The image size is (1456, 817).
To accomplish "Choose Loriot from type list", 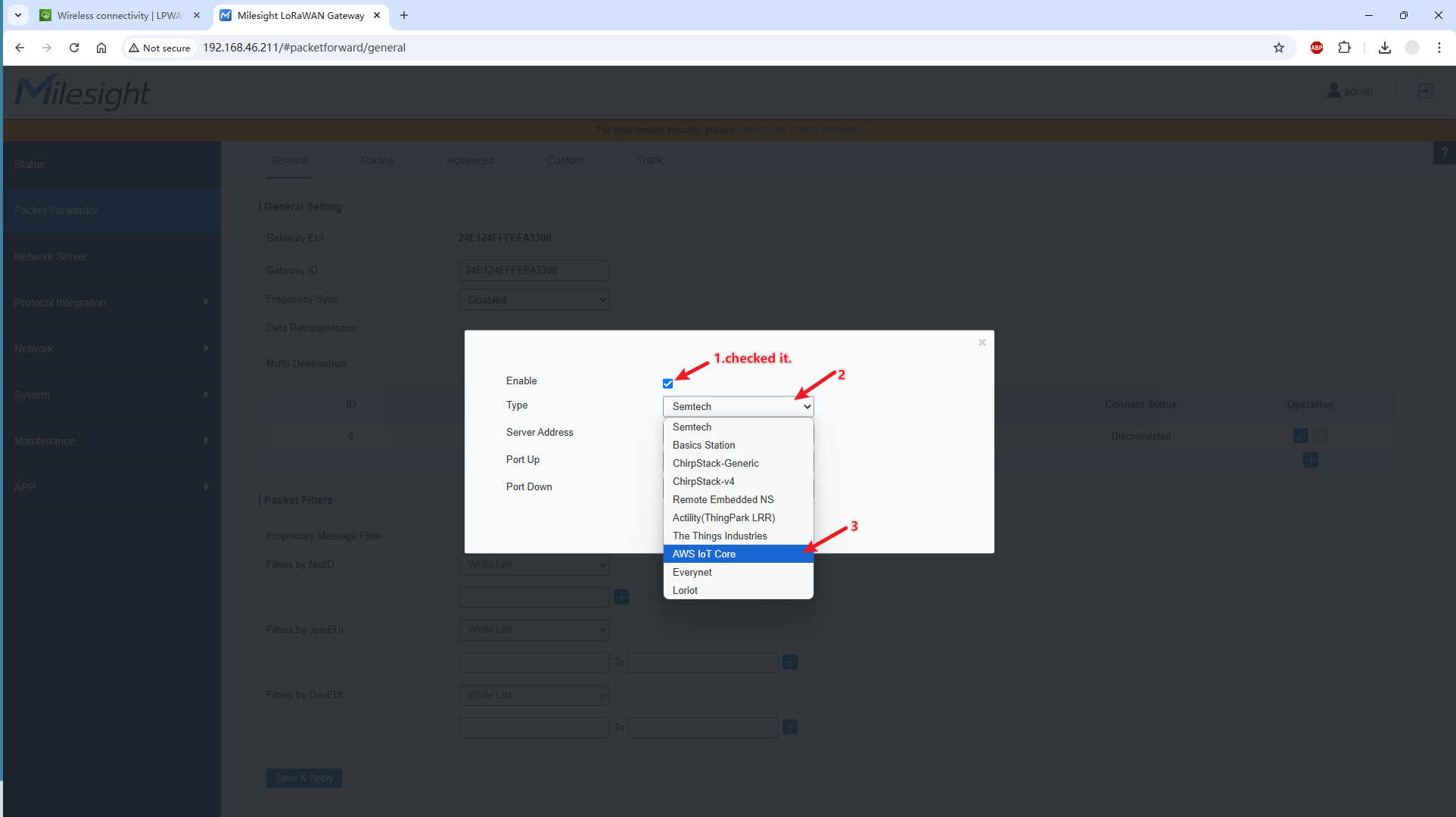I will [x=685, y=591].
